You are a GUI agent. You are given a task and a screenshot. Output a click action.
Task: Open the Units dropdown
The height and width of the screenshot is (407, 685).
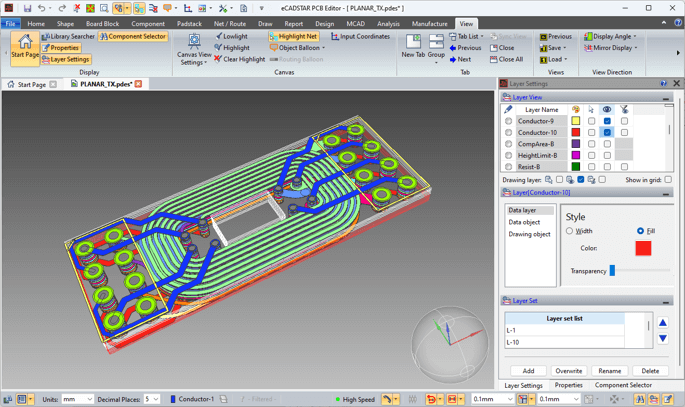click(78, 399)
